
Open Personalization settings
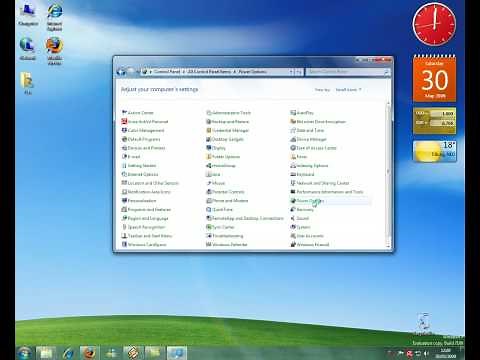pos(139,200)
